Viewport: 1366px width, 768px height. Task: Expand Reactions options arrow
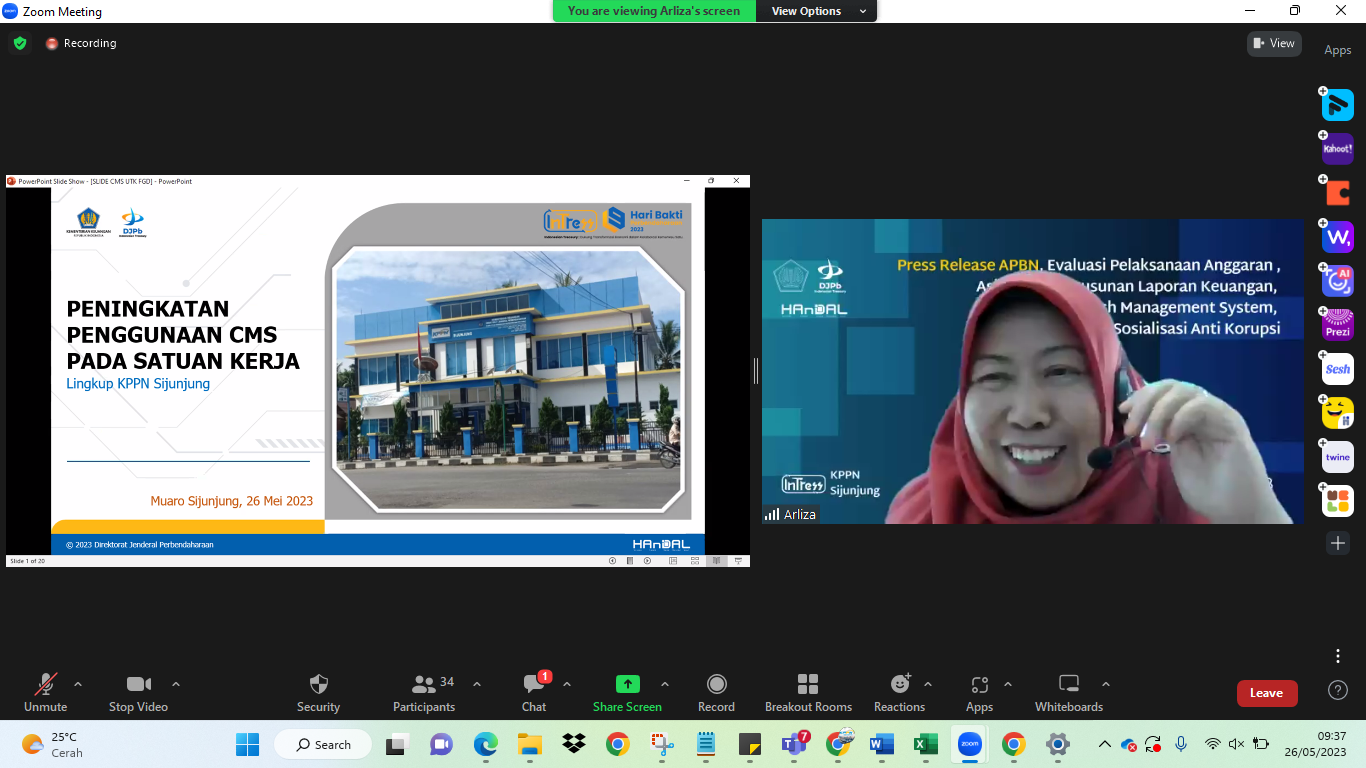point(928,684)
